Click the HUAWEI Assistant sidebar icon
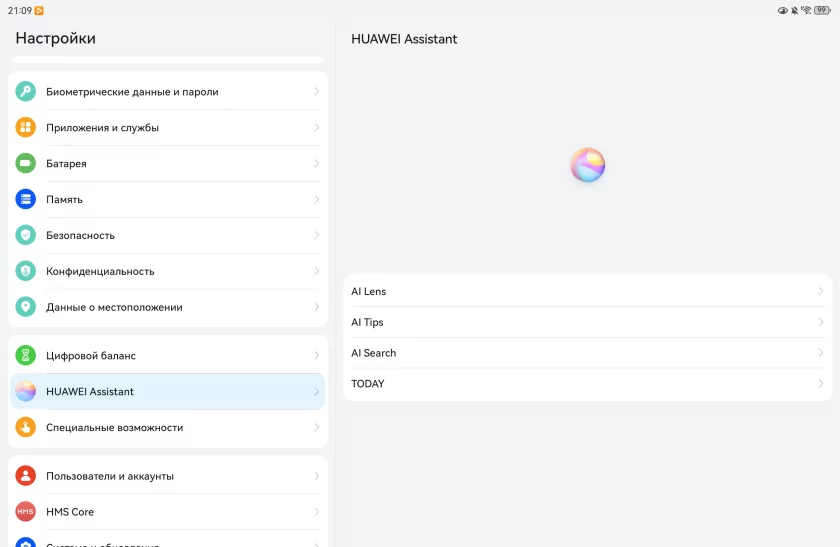The width and height of the screenshot is (840, 547). click(x=25, y=392)
